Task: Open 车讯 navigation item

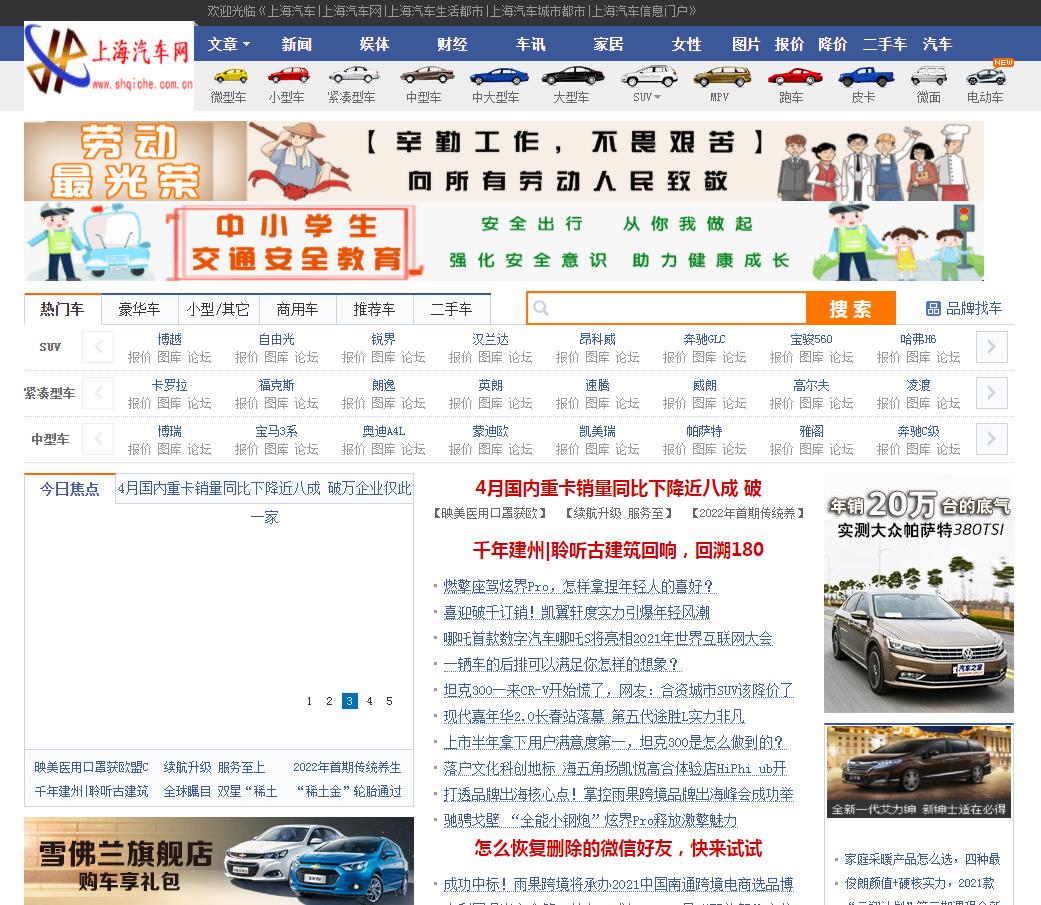Action: coord(530,44)
